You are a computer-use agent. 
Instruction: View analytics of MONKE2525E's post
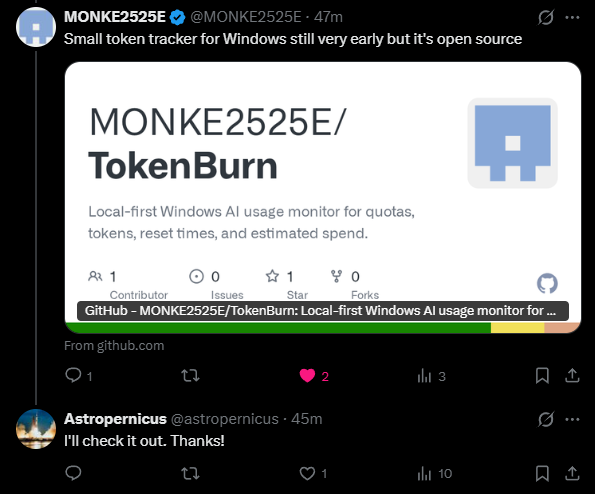point(424,376)
